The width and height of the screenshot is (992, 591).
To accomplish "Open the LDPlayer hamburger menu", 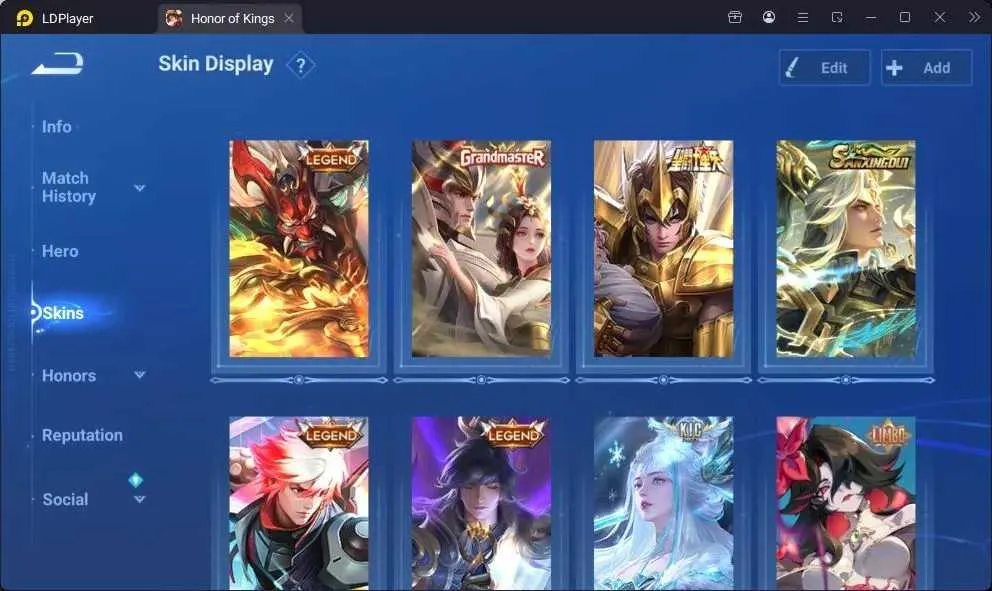I will tap(803, 17).
